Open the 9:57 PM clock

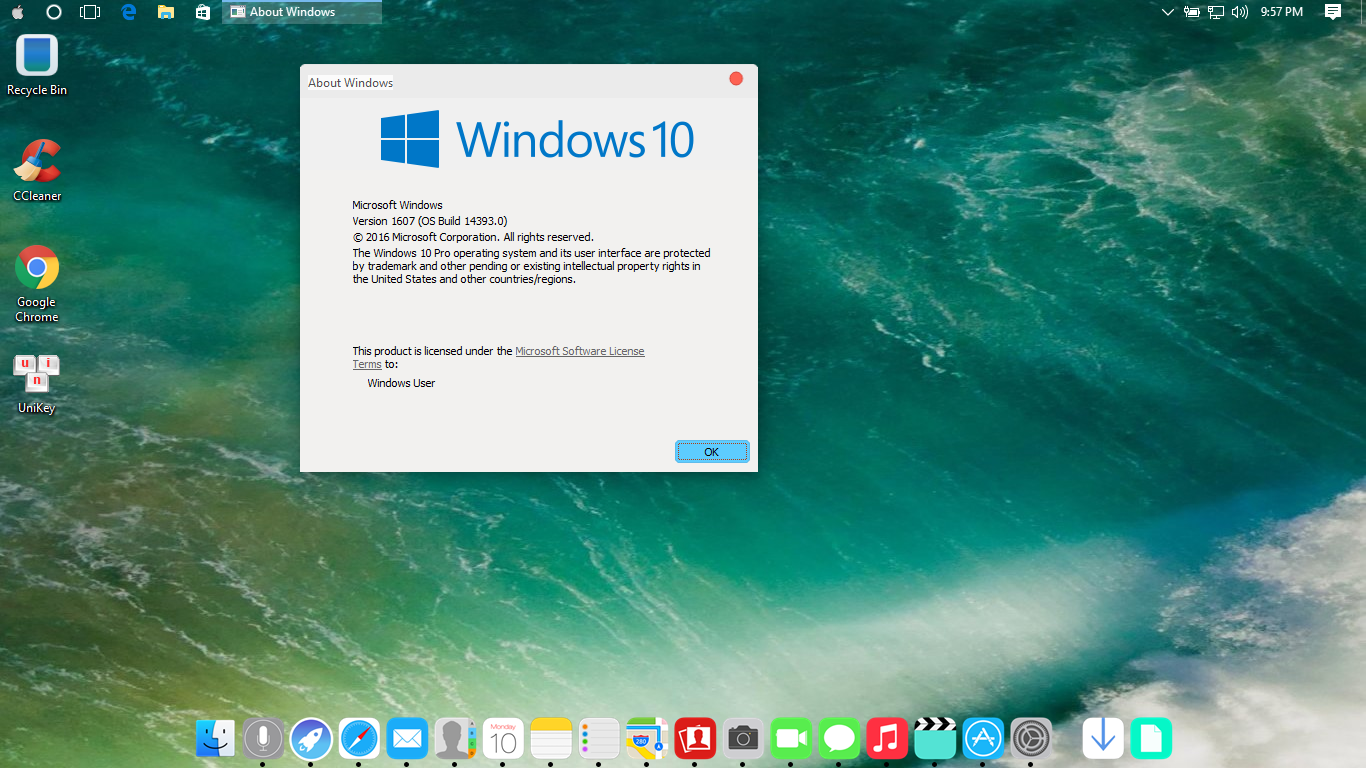pyautogui.click(x=1282, y=12)
